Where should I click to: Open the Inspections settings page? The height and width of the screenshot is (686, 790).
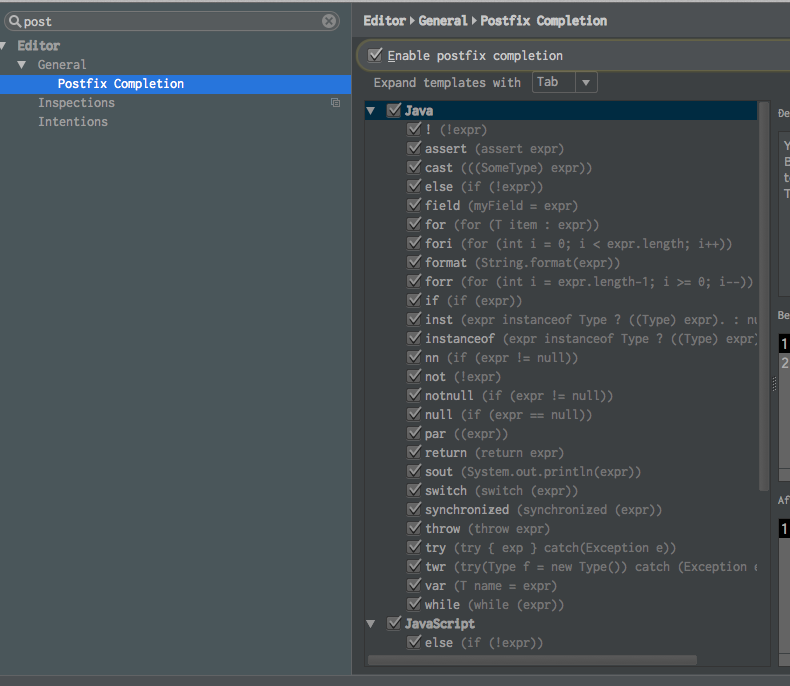[77, 103]
